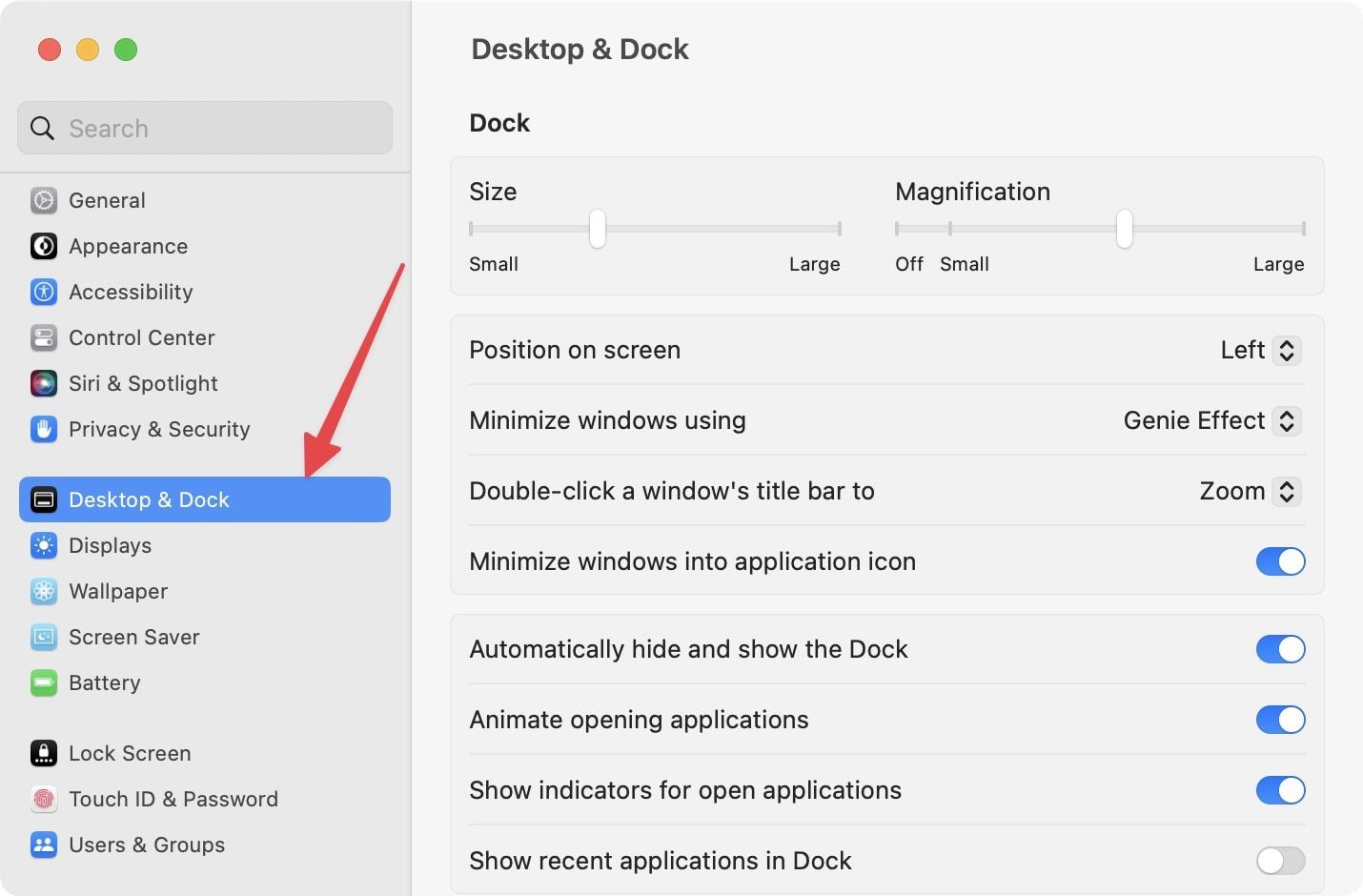Open Touch ID & Password settings
1363x896 pixels.
[x=173, y=799]
